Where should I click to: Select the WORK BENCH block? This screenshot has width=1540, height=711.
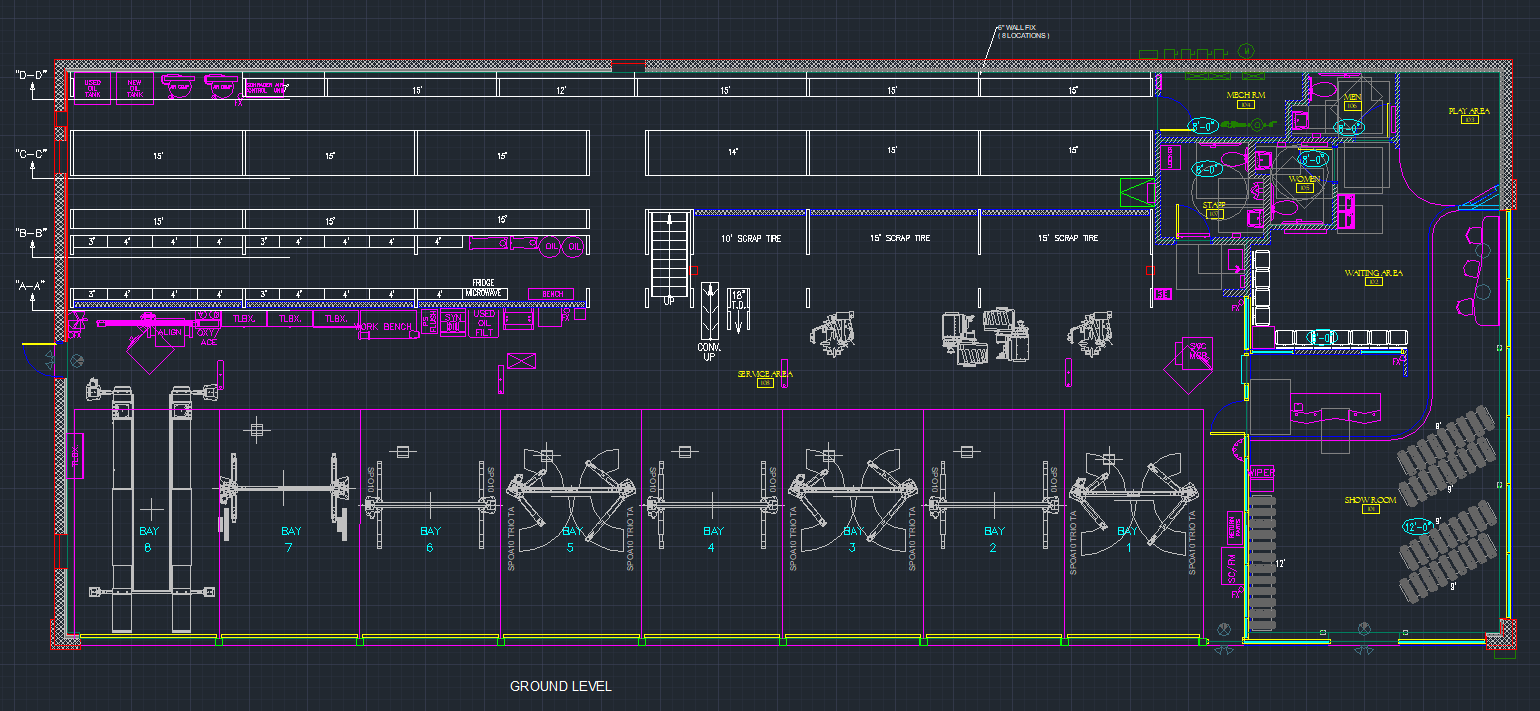coord(386,328)
